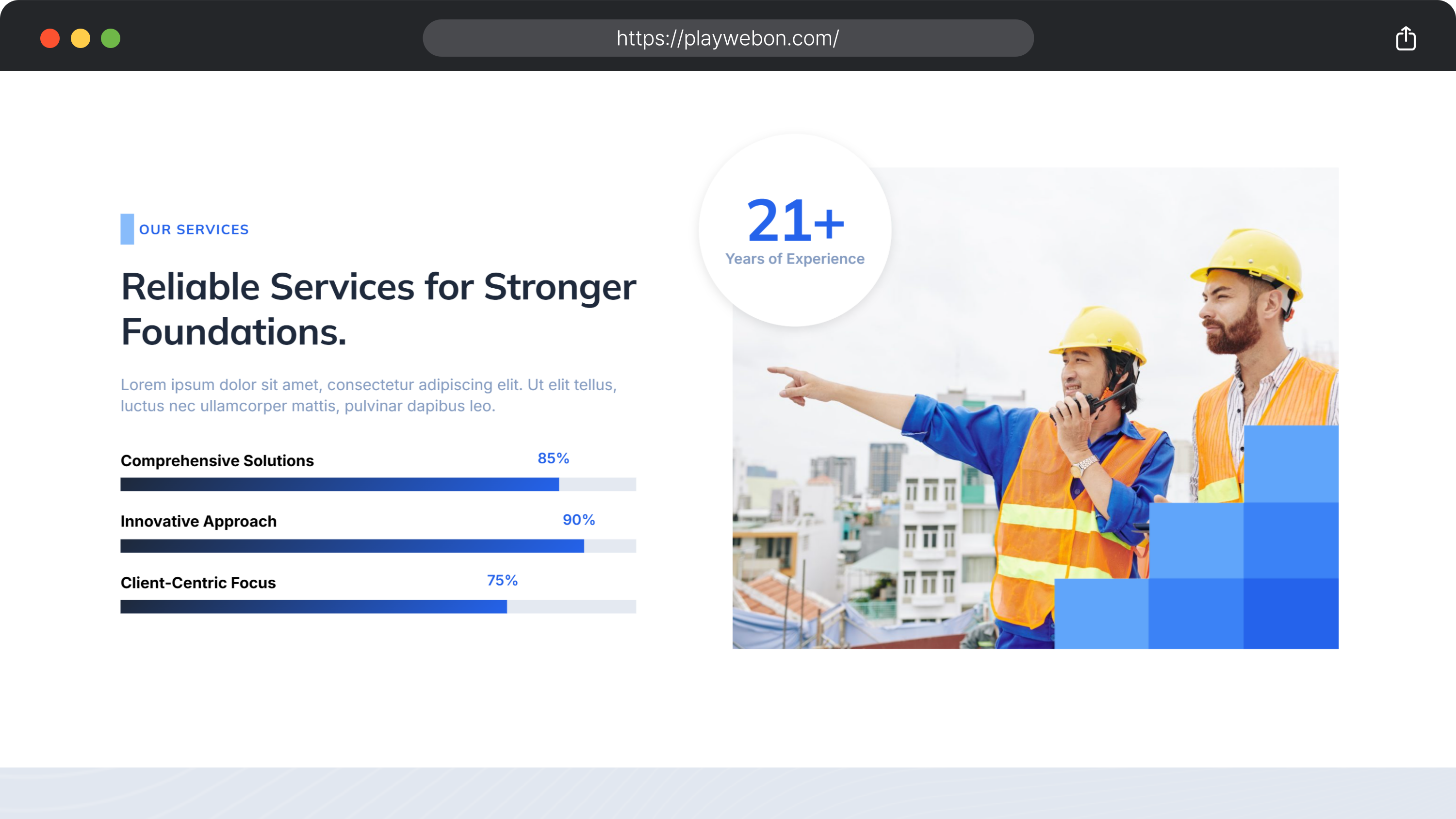Click the red close window dot
The width and height of the screenshot is (1456, 819).
click(50, 38)
